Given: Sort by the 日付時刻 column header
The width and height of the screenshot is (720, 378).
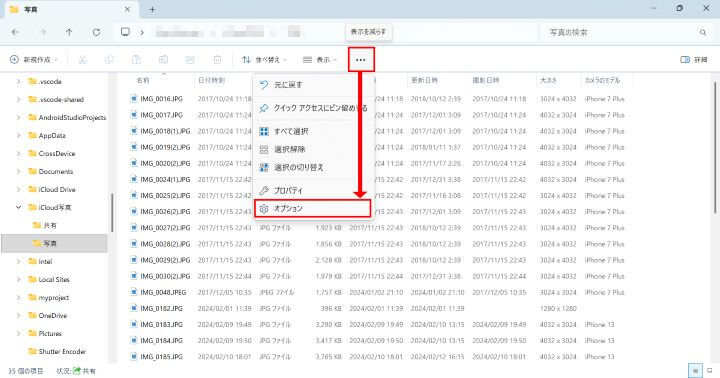Looking at the screenshot, I should point(211,80).
